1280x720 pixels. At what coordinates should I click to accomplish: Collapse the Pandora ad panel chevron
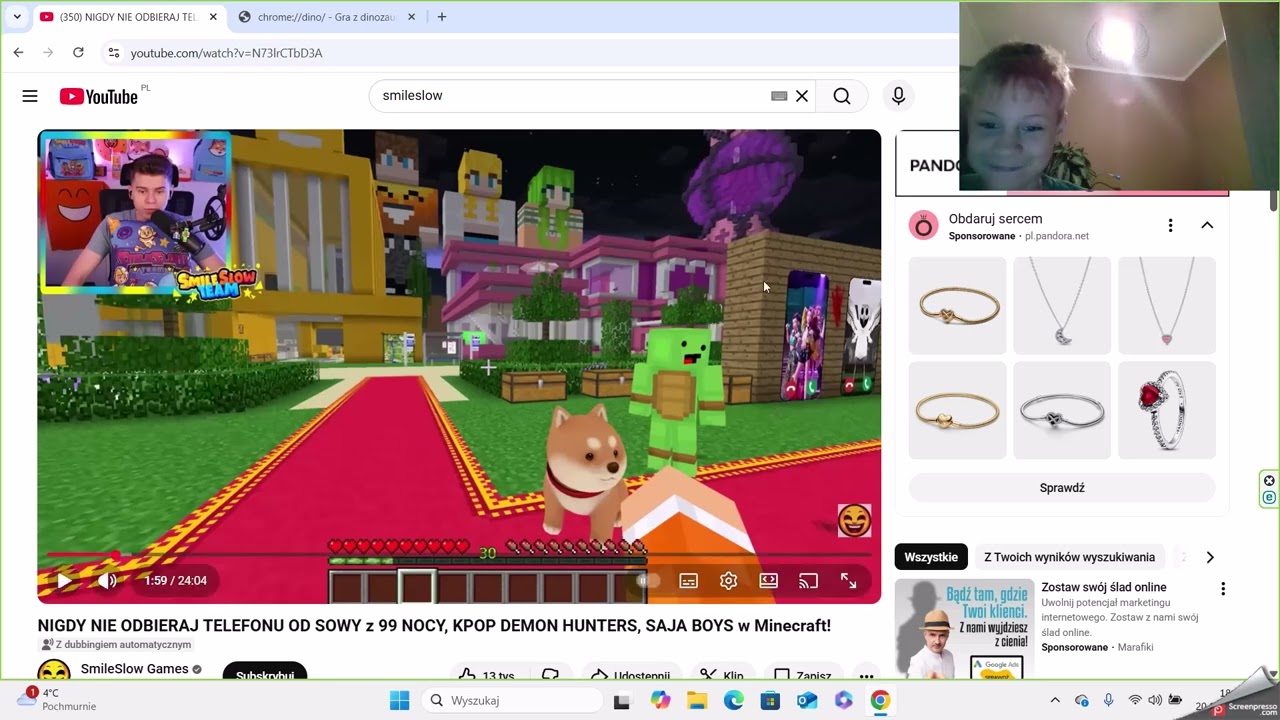(1207, 226)
